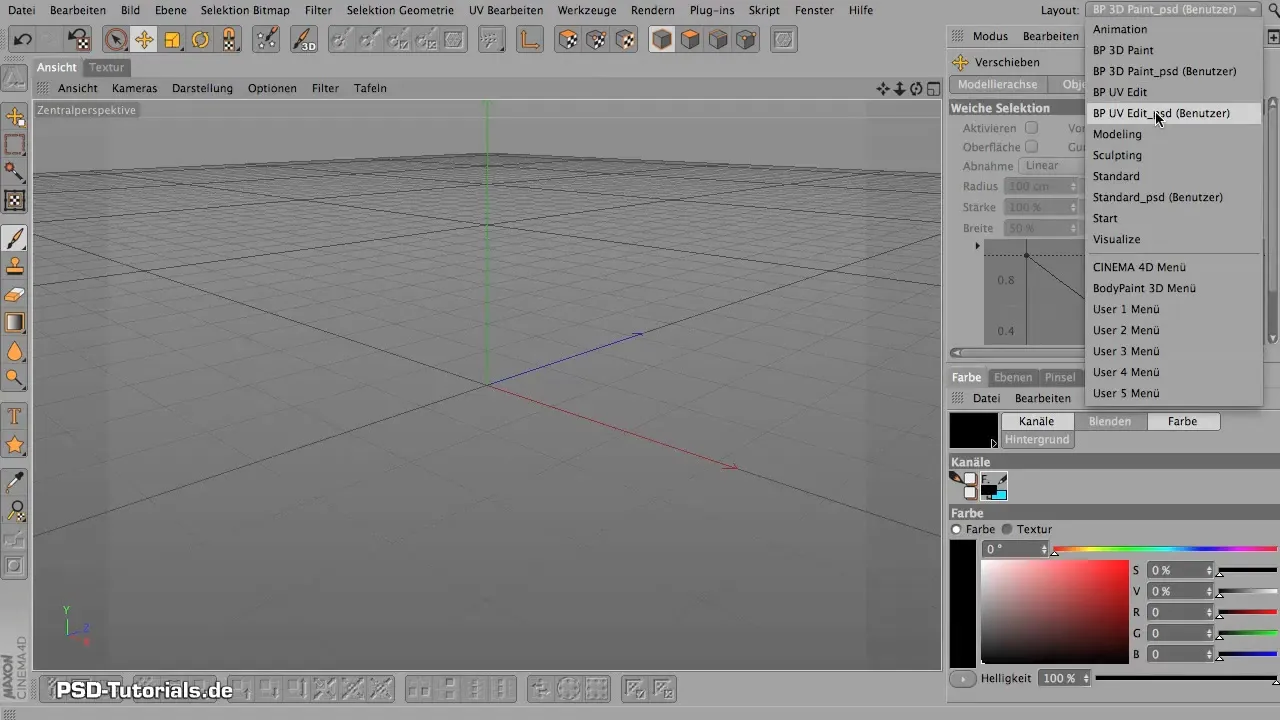The width and height of the screenshot is (1280, 720).
Task: Select the Magic Wand tool
Action: tap(15, 173)
